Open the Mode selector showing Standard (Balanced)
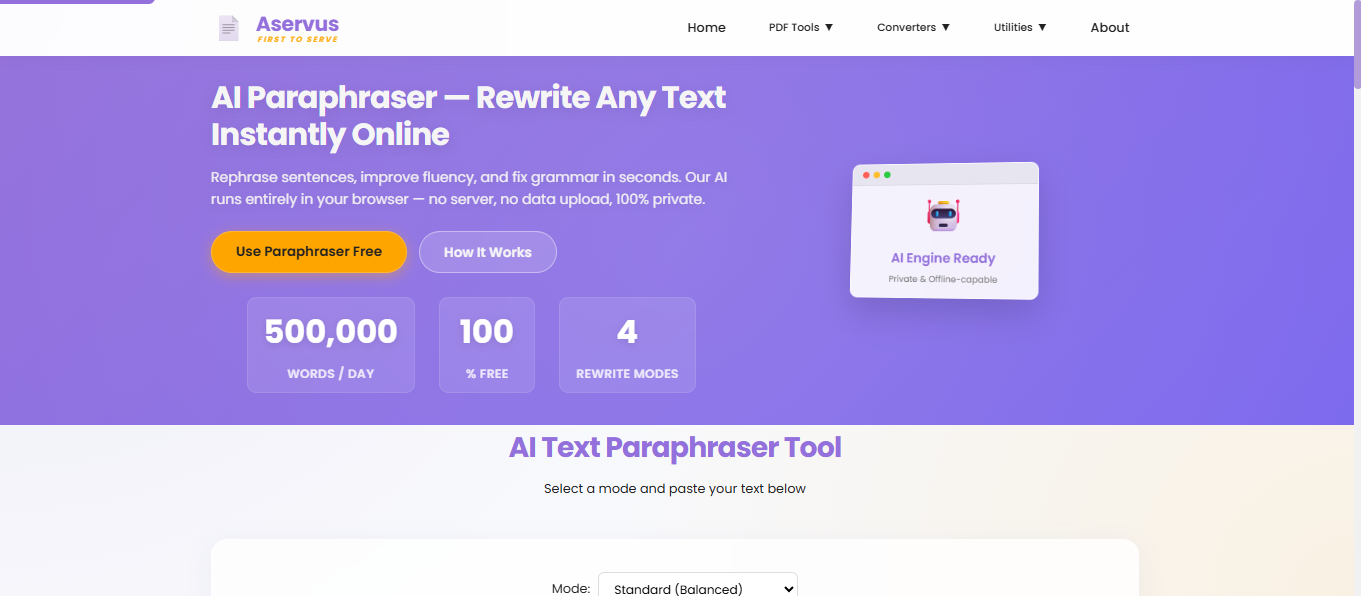Image resolution: width=1361 pixels, height=596 pixels. coord(697,587)
